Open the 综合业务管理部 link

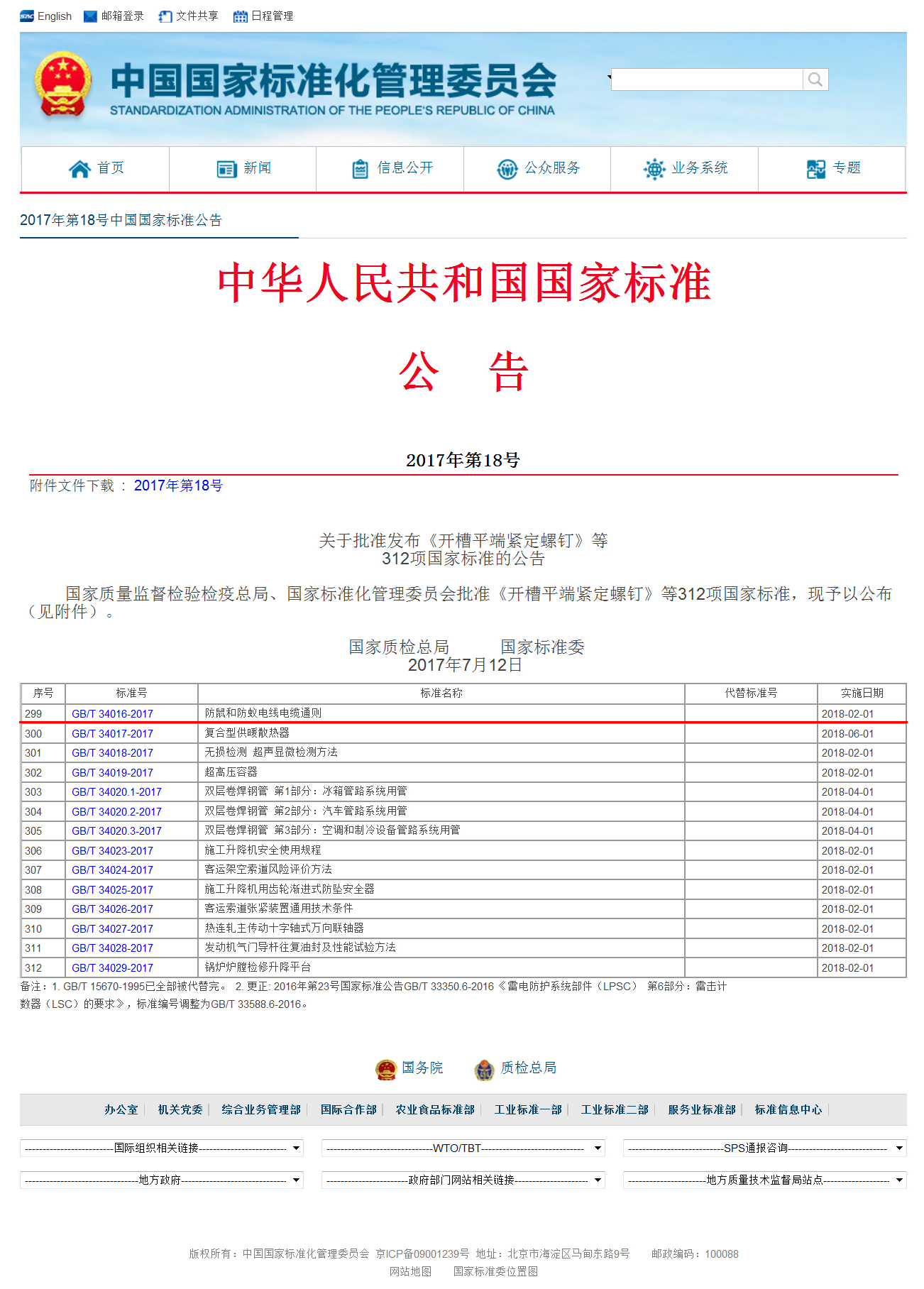(261, 1109)
